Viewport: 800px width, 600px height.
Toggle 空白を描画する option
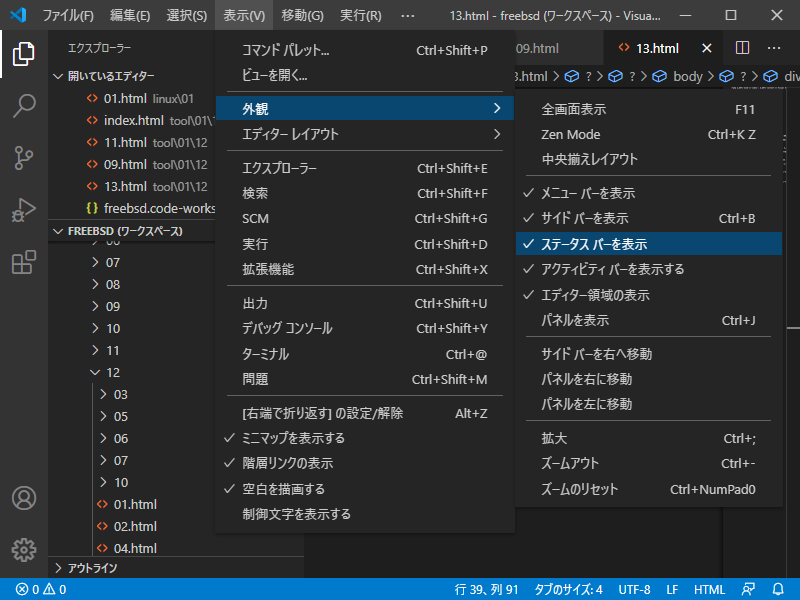coord(364,489)
